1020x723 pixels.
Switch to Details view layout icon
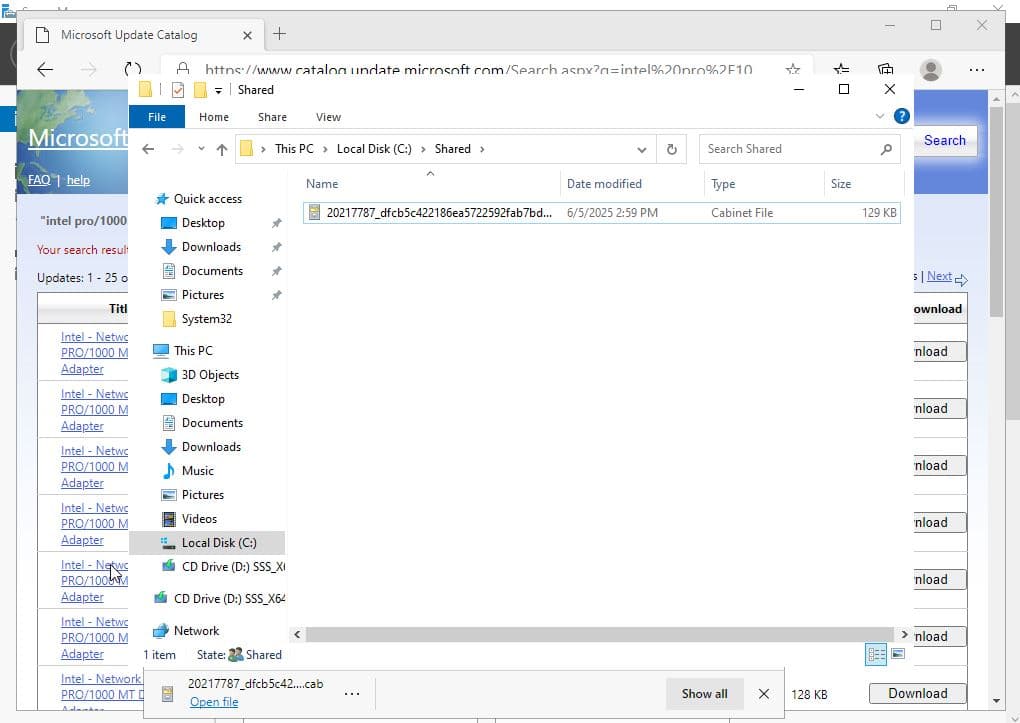click(x=876, y=654)
